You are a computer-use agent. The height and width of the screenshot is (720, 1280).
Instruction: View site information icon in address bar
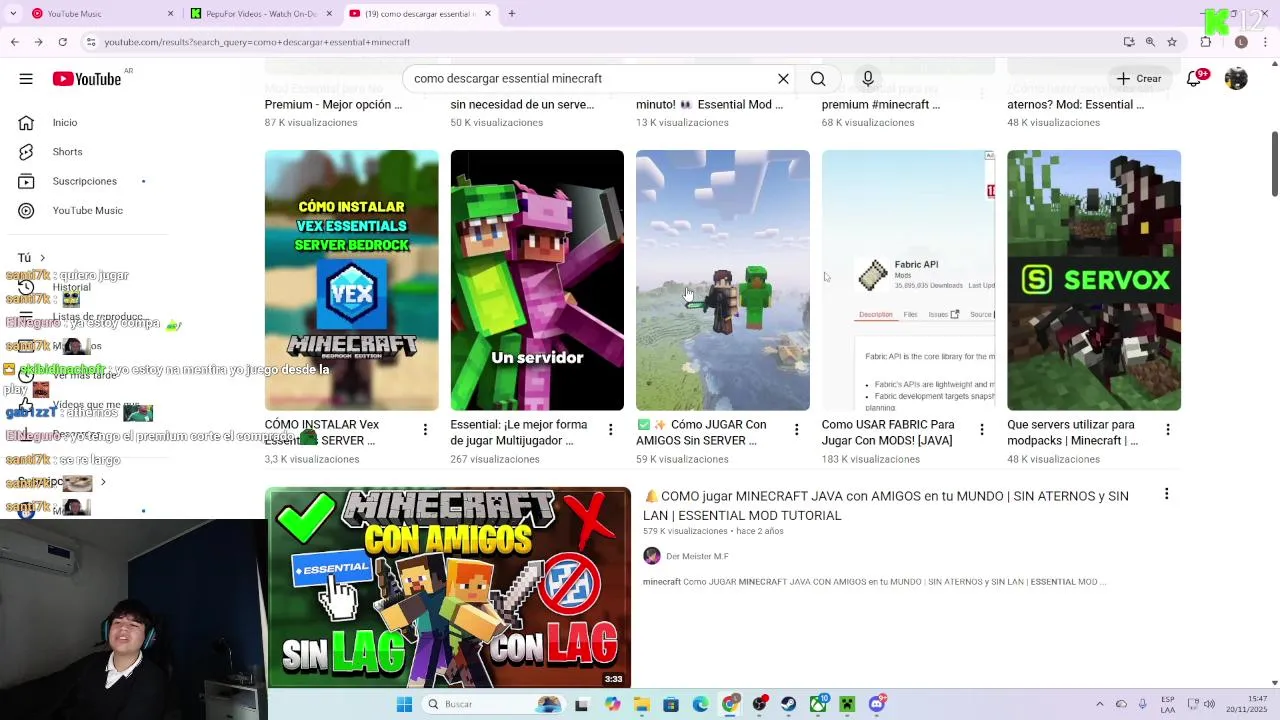tap(91, 42)
